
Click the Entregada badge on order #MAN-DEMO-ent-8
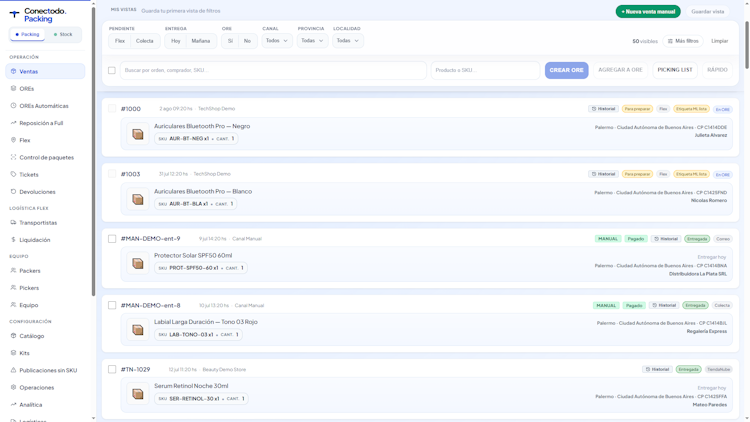coord(695,305)
